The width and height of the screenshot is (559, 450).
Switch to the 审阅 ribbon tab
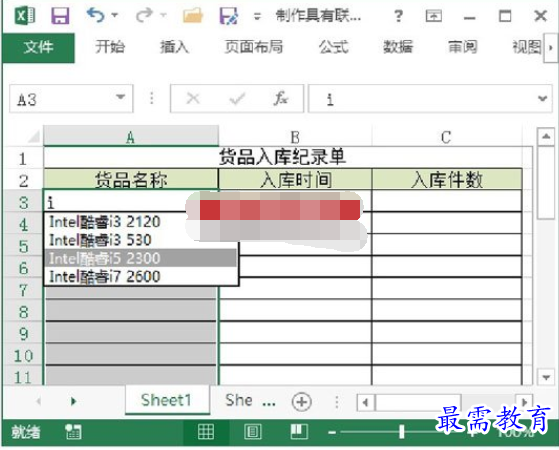[462, 47]
